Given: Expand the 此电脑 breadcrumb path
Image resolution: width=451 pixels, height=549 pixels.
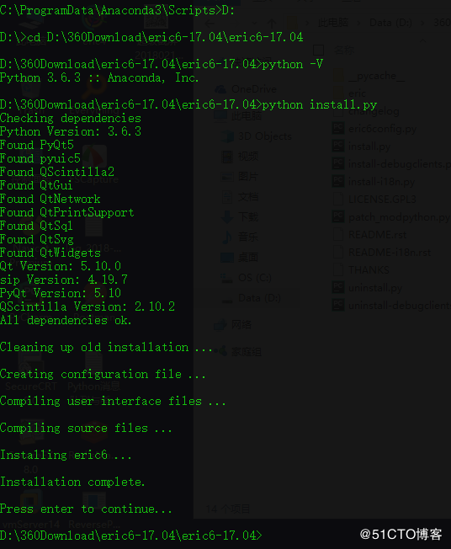Looking at the screenshot, I should click(x=333, y=23).
